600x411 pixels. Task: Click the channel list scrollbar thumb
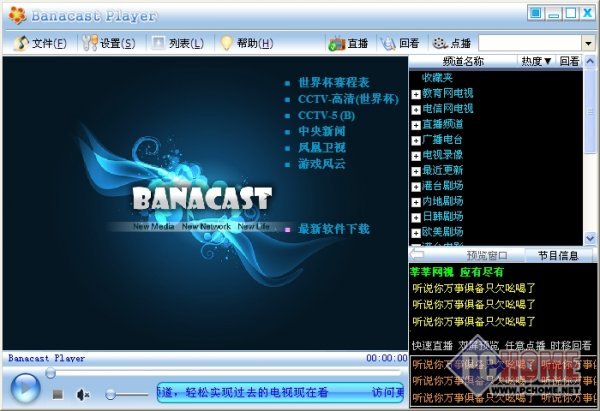click(590, 111)
